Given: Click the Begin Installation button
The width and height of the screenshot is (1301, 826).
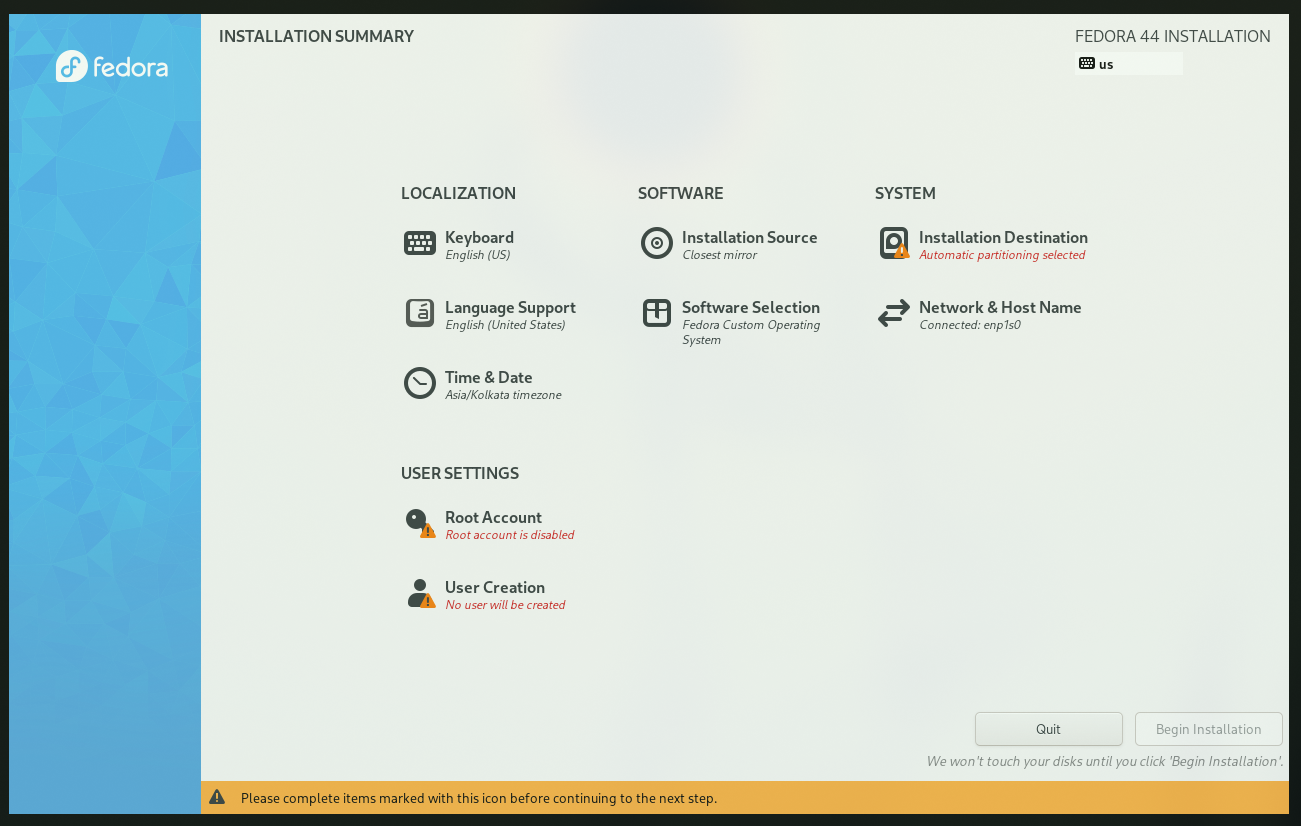Looking at the screenshot, I should coord(1209,729).
